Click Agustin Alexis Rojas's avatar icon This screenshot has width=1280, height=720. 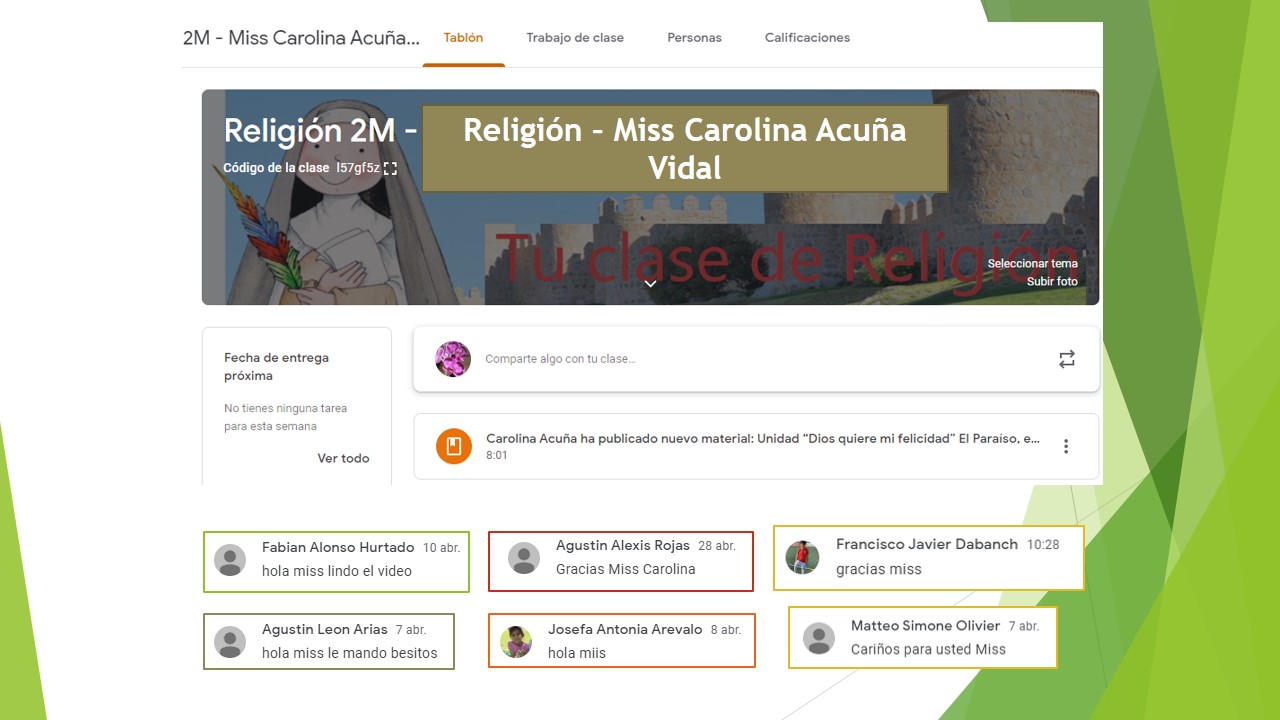coord(523,558)
